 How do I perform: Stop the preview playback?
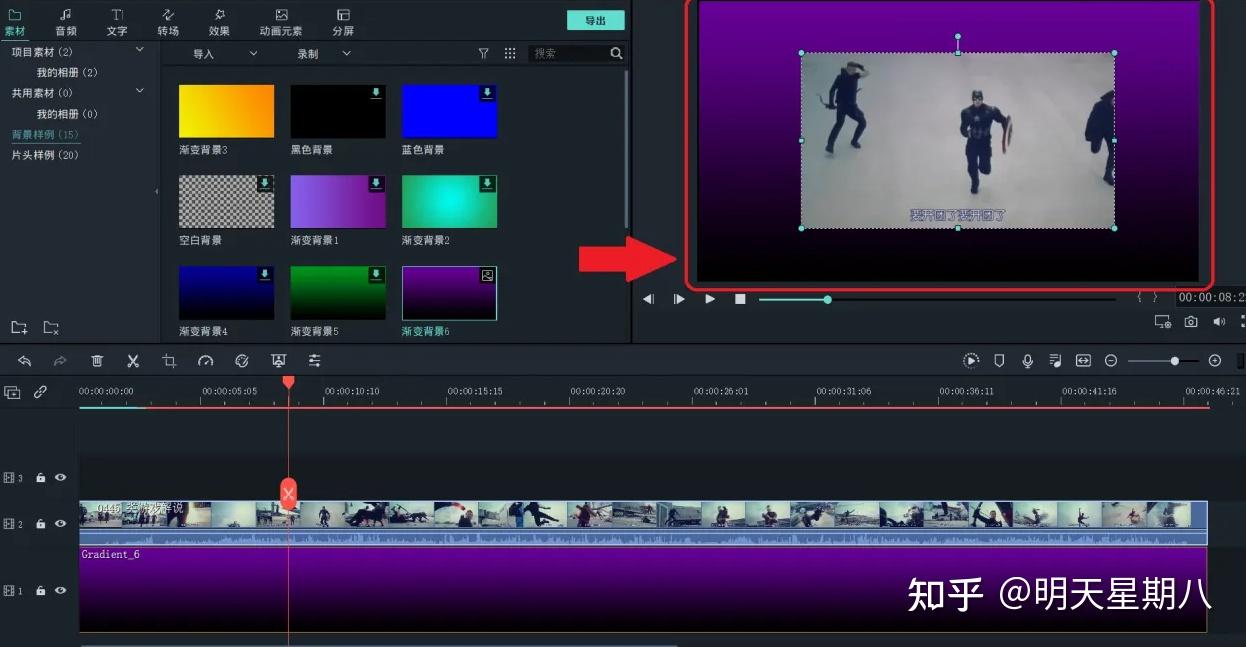tap(740, 299)
